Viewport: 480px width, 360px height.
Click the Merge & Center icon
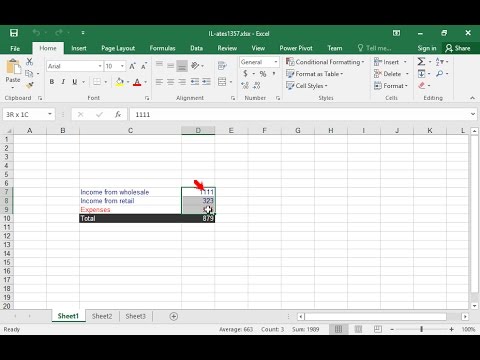coord(222,82)
